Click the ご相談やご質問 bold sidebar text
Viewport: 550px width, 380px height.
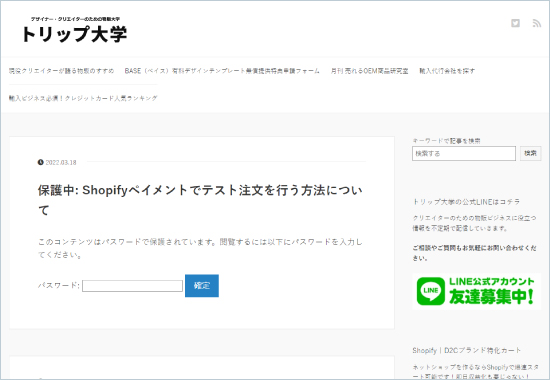click(x=474, y=253)
